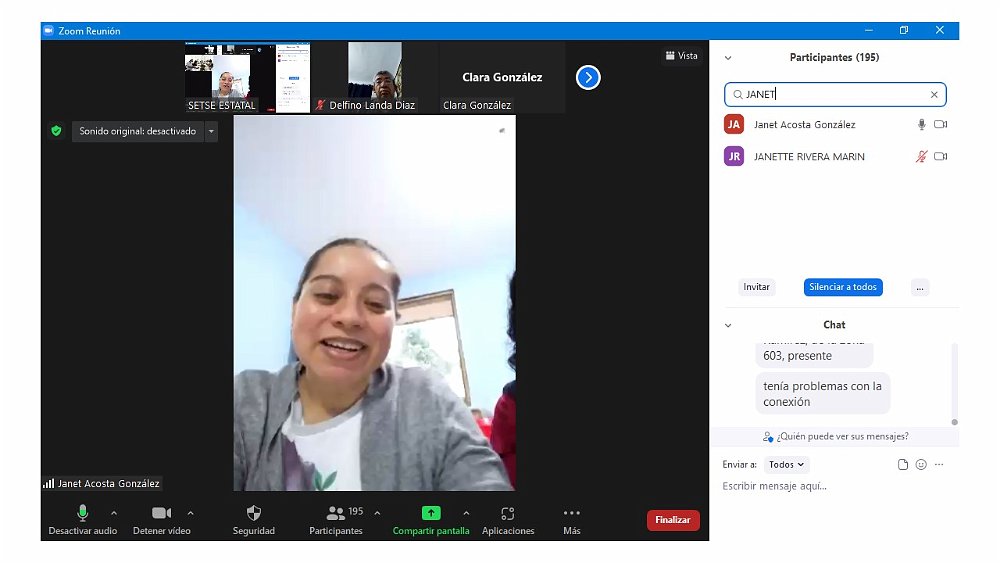Open the Seguridad shield icon
Screen dimensions: 1000x563
(253, 513)
